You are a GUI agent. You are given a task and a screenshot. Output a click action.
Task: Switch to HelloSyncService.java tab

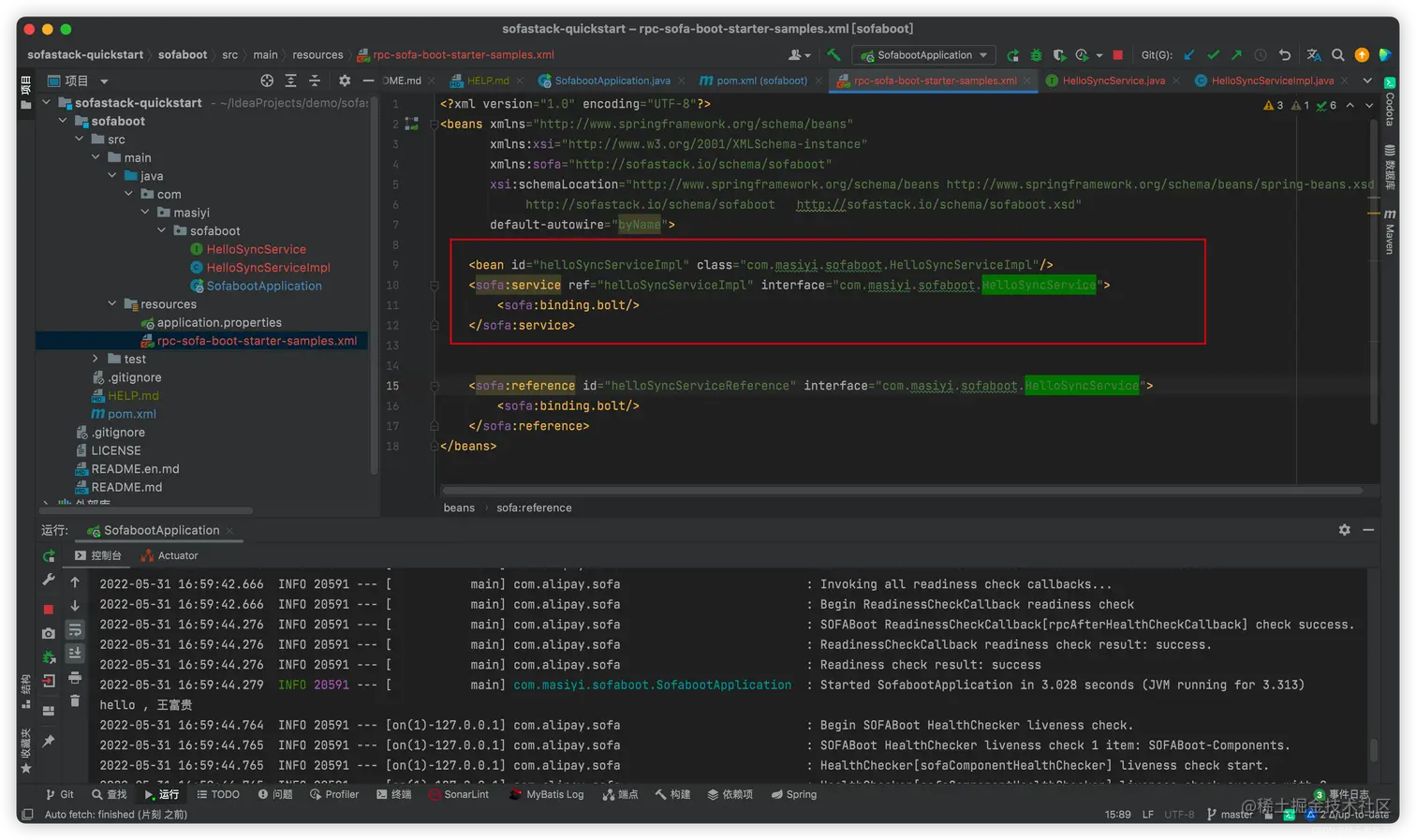(x=1113, y=81)
